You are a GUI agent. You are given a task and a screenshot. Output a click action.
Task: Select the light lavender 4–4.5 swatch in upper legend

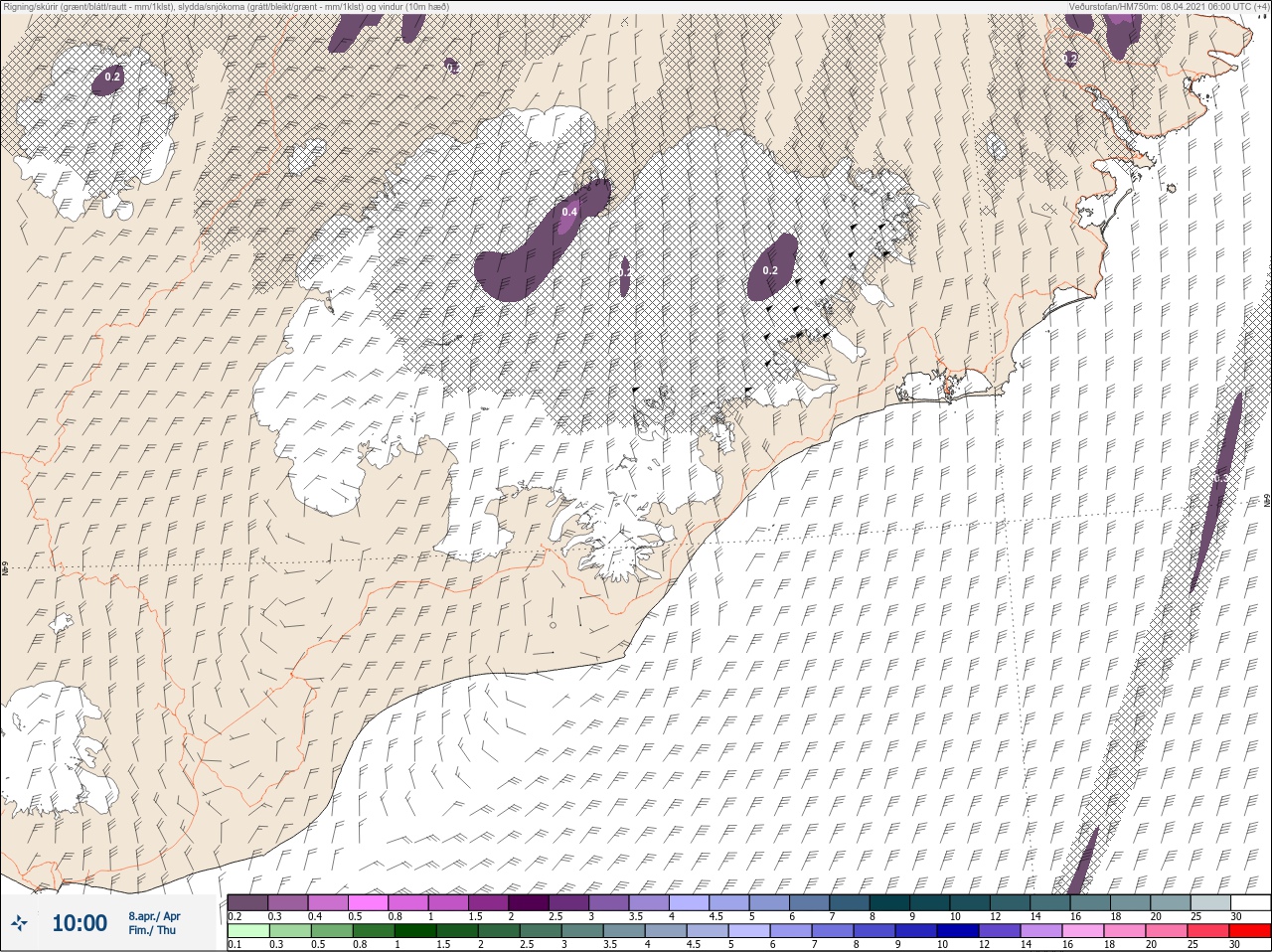tap(690, 903)
